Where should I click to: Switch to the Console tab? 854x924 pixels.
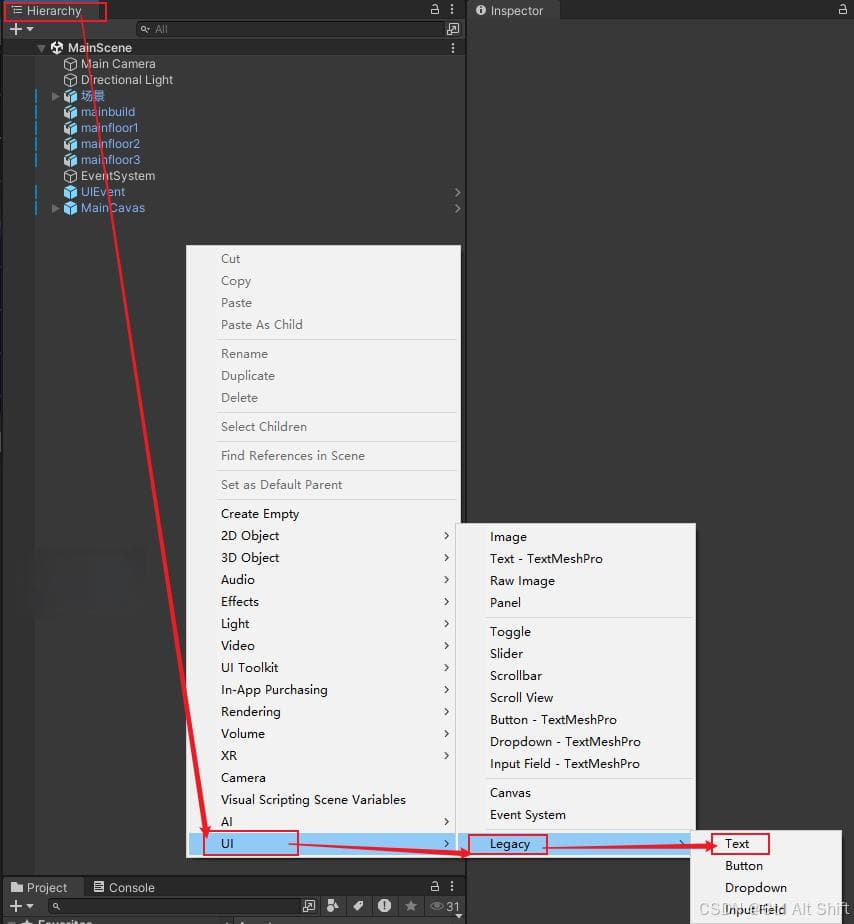(x=124, y=887)
